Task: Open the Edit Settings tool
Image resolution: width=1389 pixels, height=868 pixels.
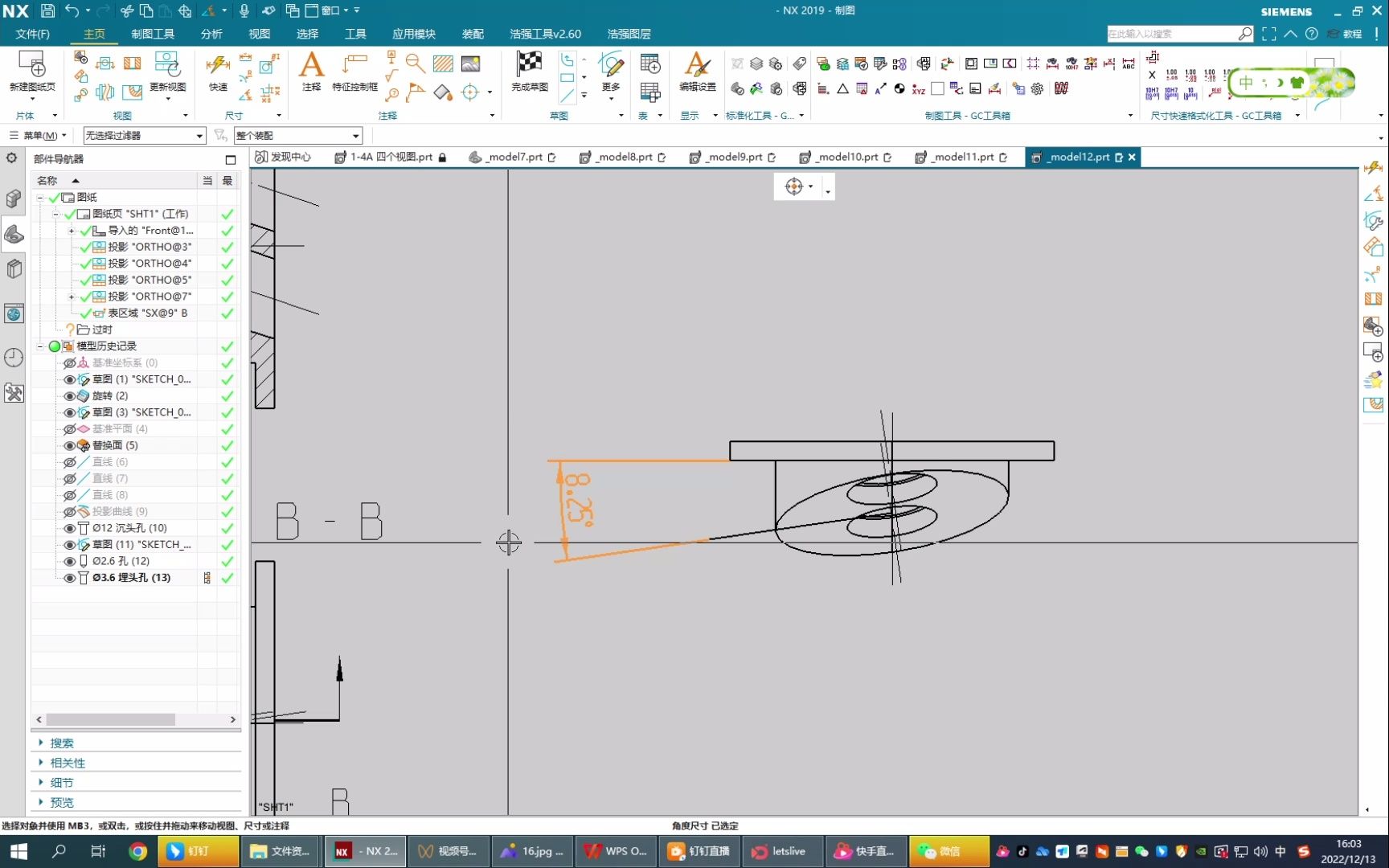Action: click(697, 64)
